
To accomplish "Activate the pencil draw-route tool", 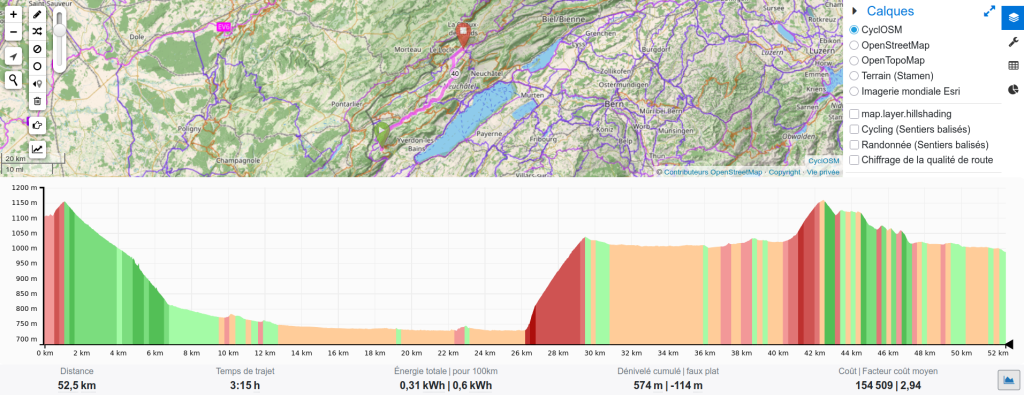I will 37,14.
